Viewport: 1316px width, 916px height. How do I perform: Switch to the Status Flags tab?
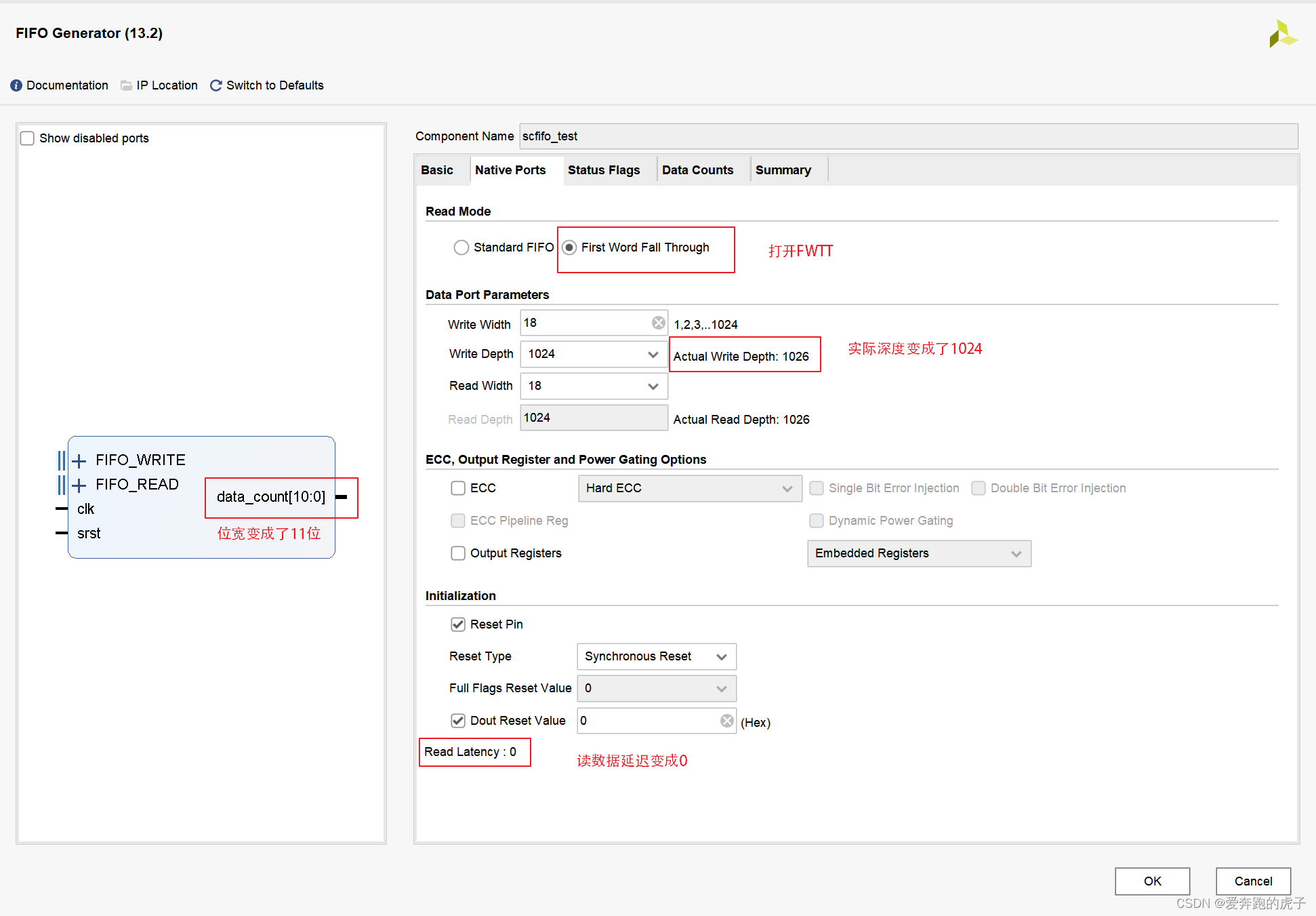[603, 170]
